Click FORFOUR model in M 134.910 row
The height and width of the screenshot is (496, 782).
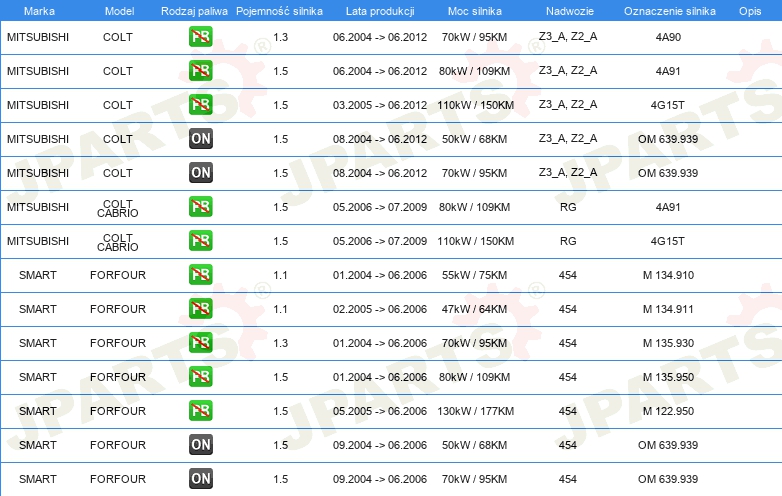coord(118,275)
